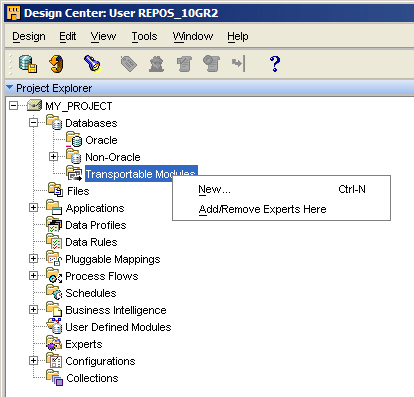Click the Process Flows folder icon

point(54,275)
